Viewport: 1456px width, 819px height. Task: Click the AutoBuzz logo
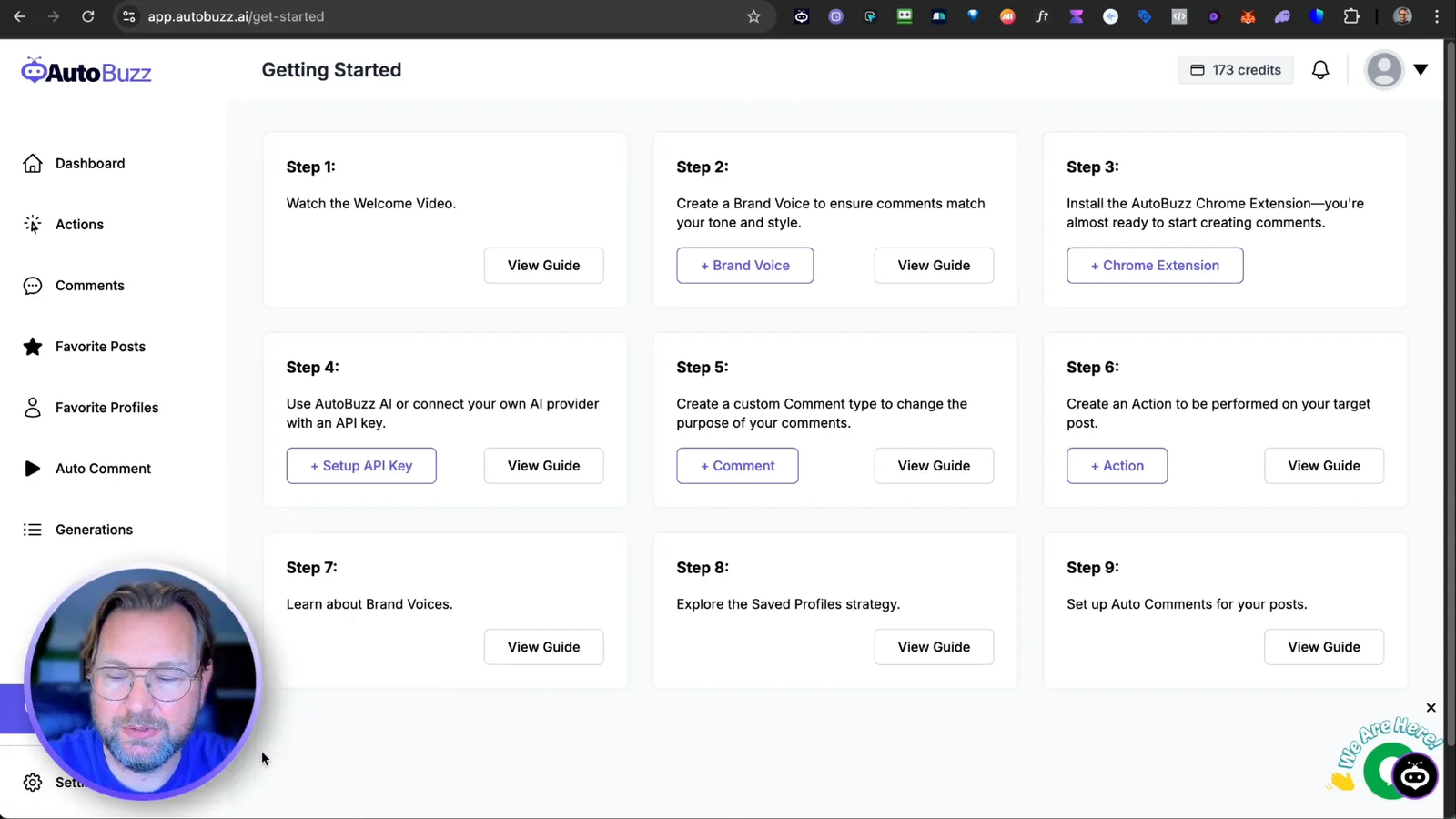pos(86,71)
